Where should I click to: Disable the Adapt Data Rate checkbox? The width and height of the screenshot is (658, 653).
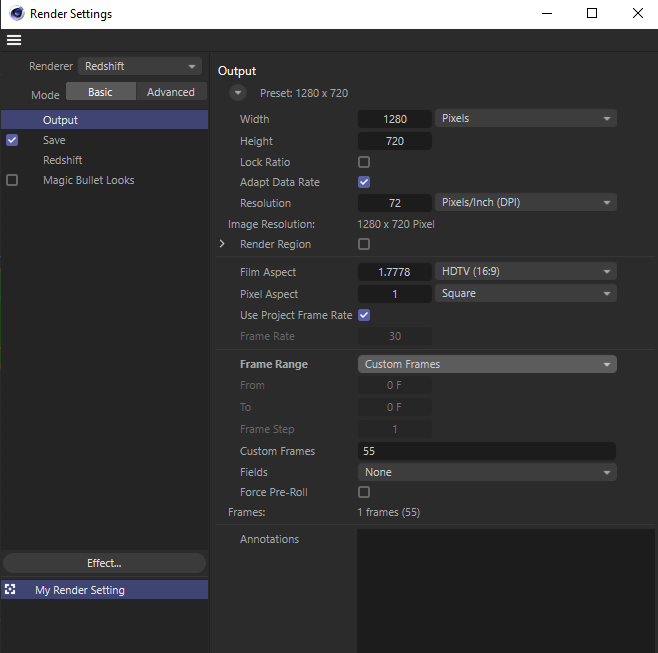(364, 182)
